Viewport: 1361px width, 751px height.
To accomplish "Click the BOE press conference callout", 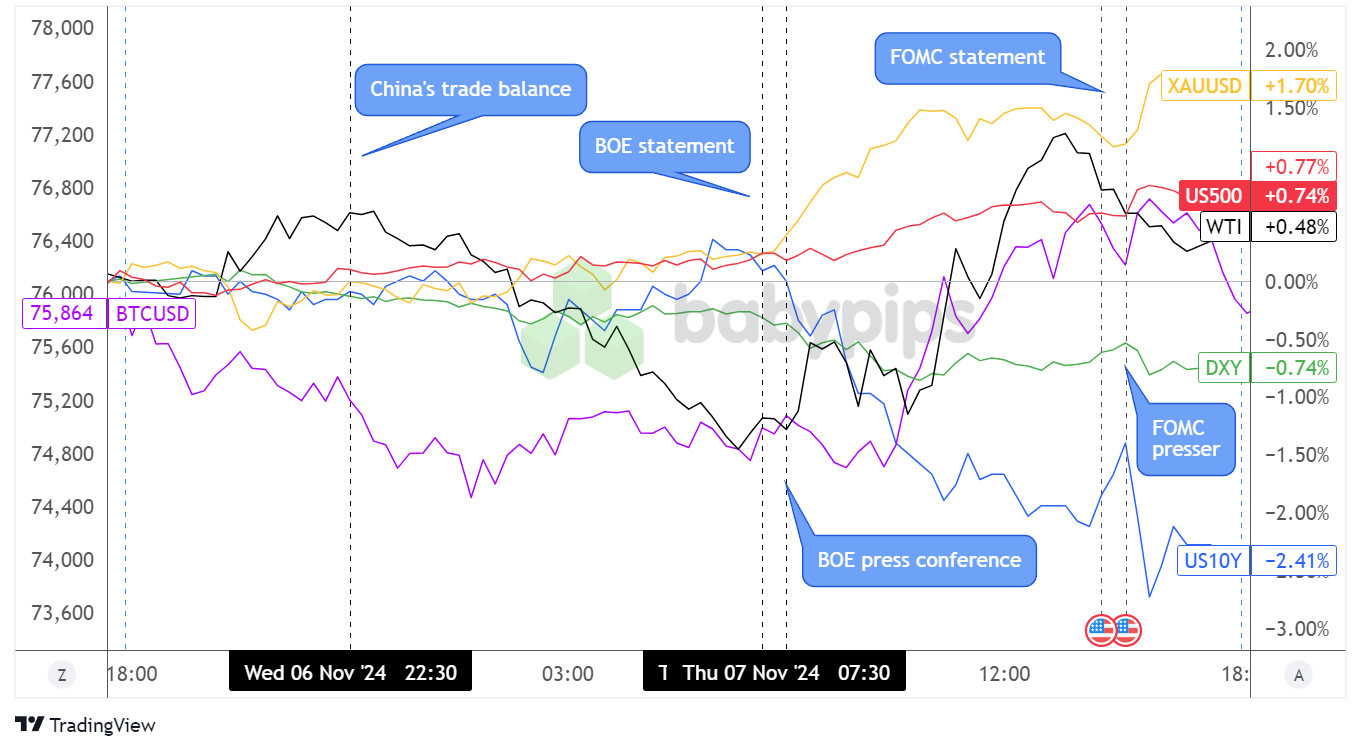I will (x=919, y=560).
